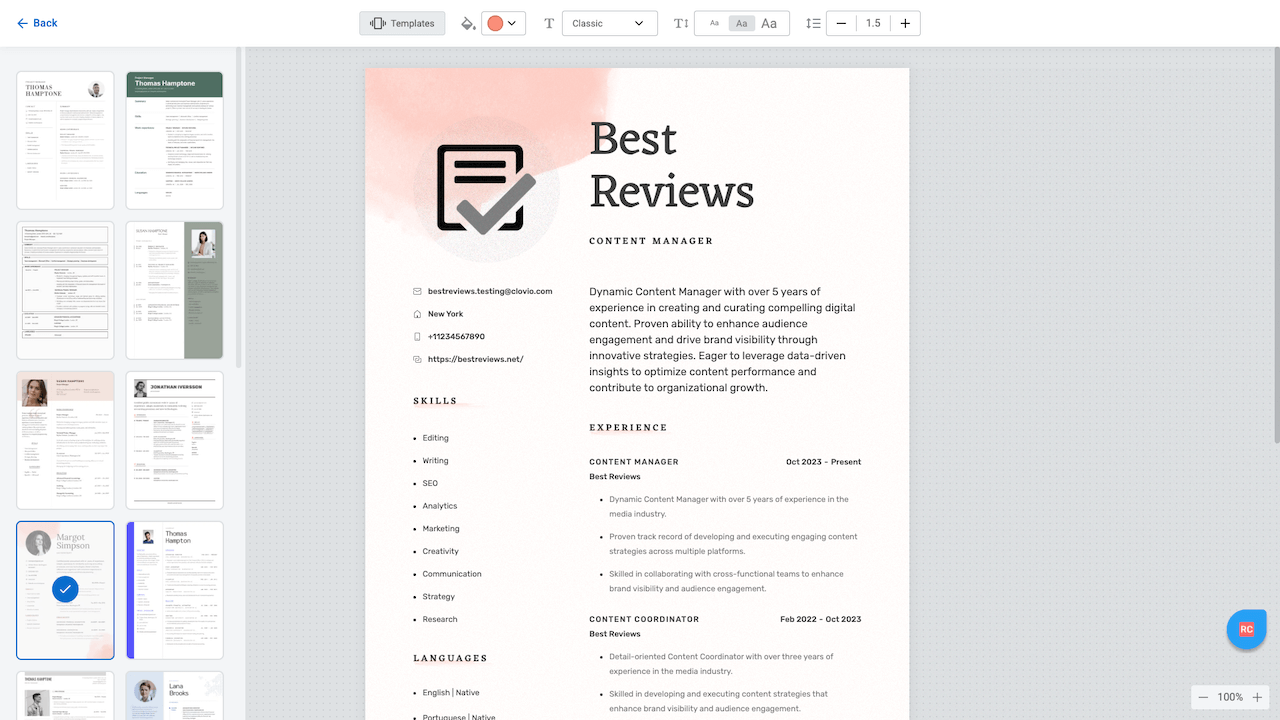Open the Classic font dropdown
This screenshot has height=720, width=1280.
click(x=609, y=22)
